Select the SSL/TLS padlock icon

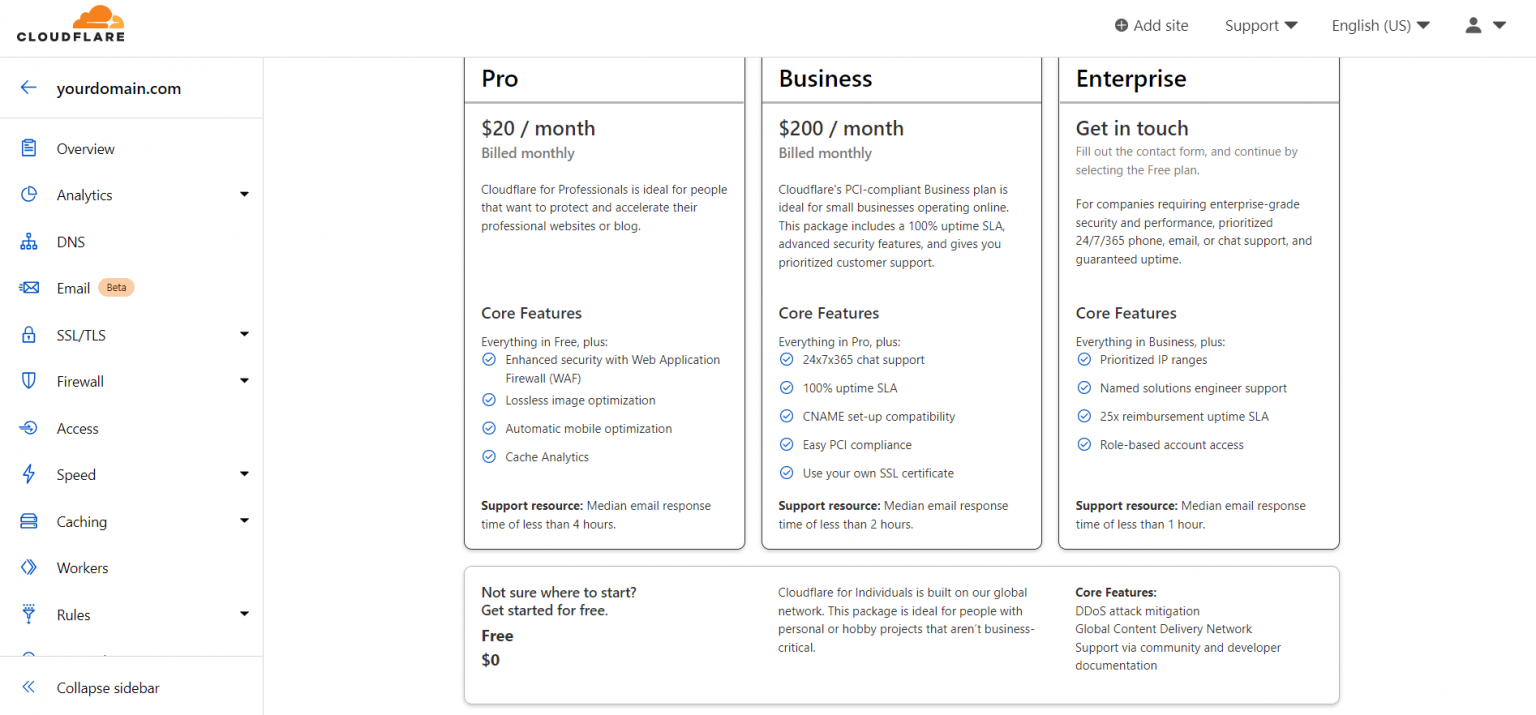[29, 334]
